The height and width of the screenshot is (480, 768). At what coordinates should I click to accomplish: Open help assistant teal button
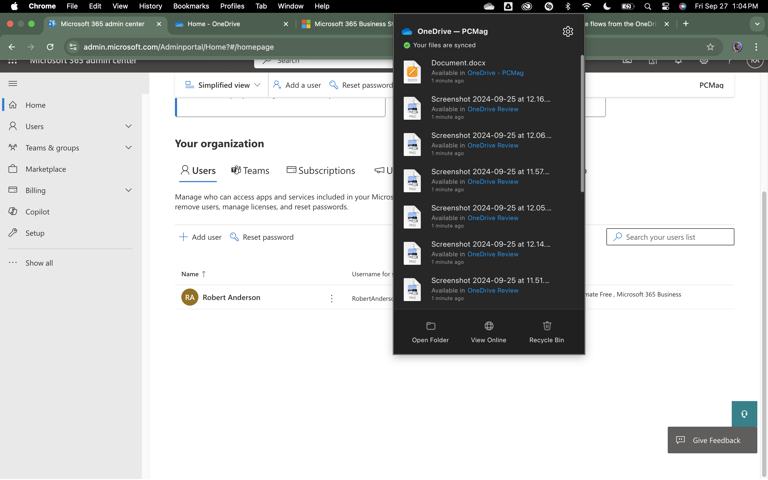pyautogui.click(x=744, y=414)
